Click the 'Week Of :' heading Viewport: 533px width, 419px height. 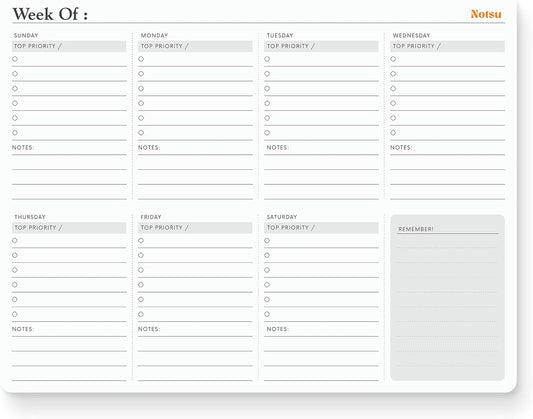coord(50,15)
